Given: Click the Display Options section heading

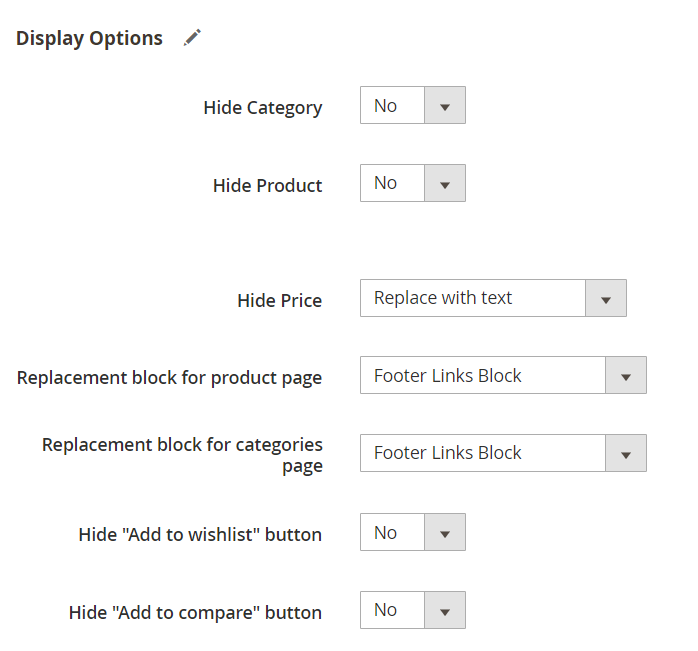Looking at the screenshot, I should click(x=89, y=38).
